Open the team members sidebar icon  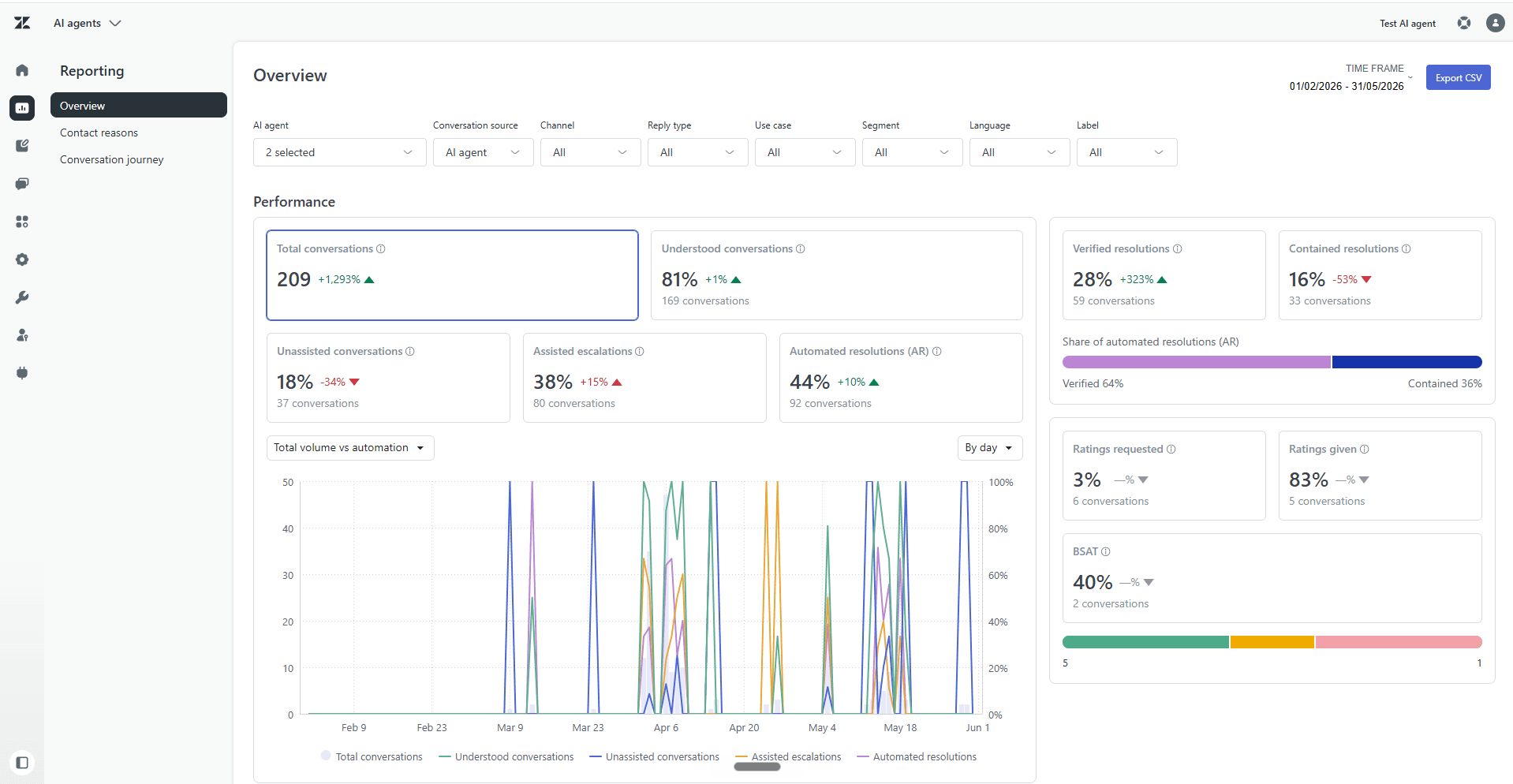pos(22,335)
